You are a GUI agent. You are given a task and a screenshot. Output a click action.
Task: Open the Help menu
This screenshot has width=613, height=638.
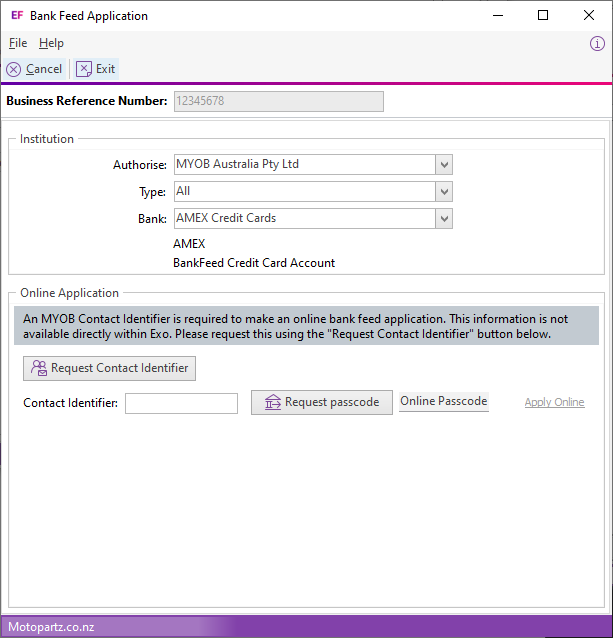51,43
